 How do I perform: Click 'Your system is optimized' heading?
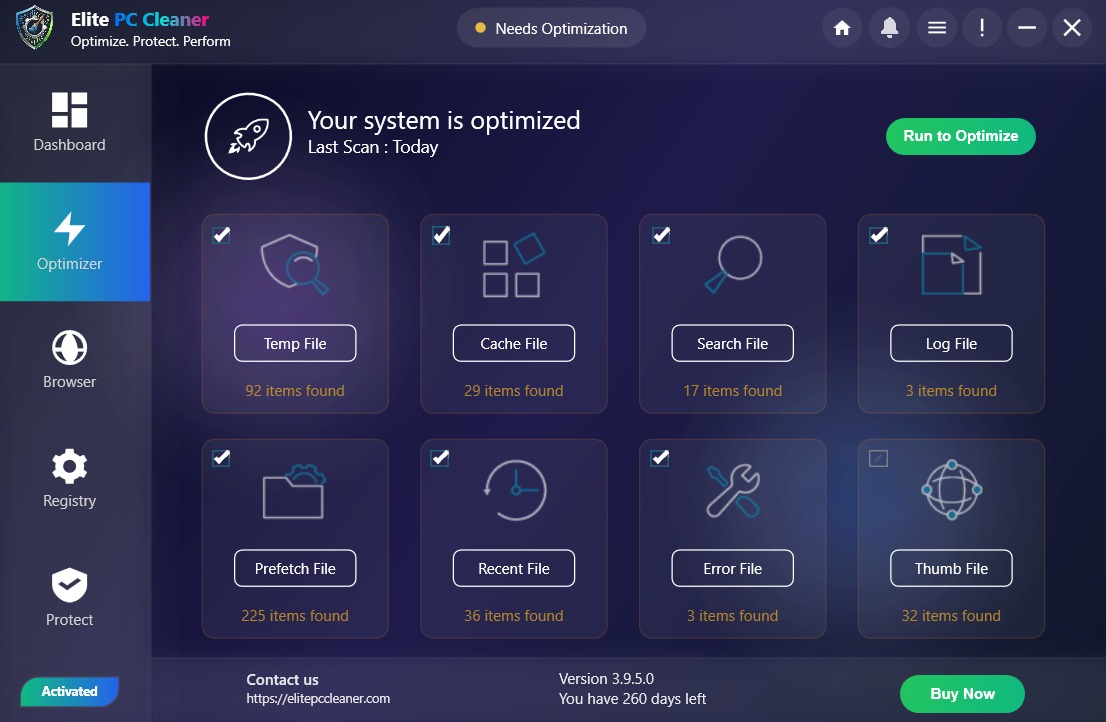tap(444, 121)
